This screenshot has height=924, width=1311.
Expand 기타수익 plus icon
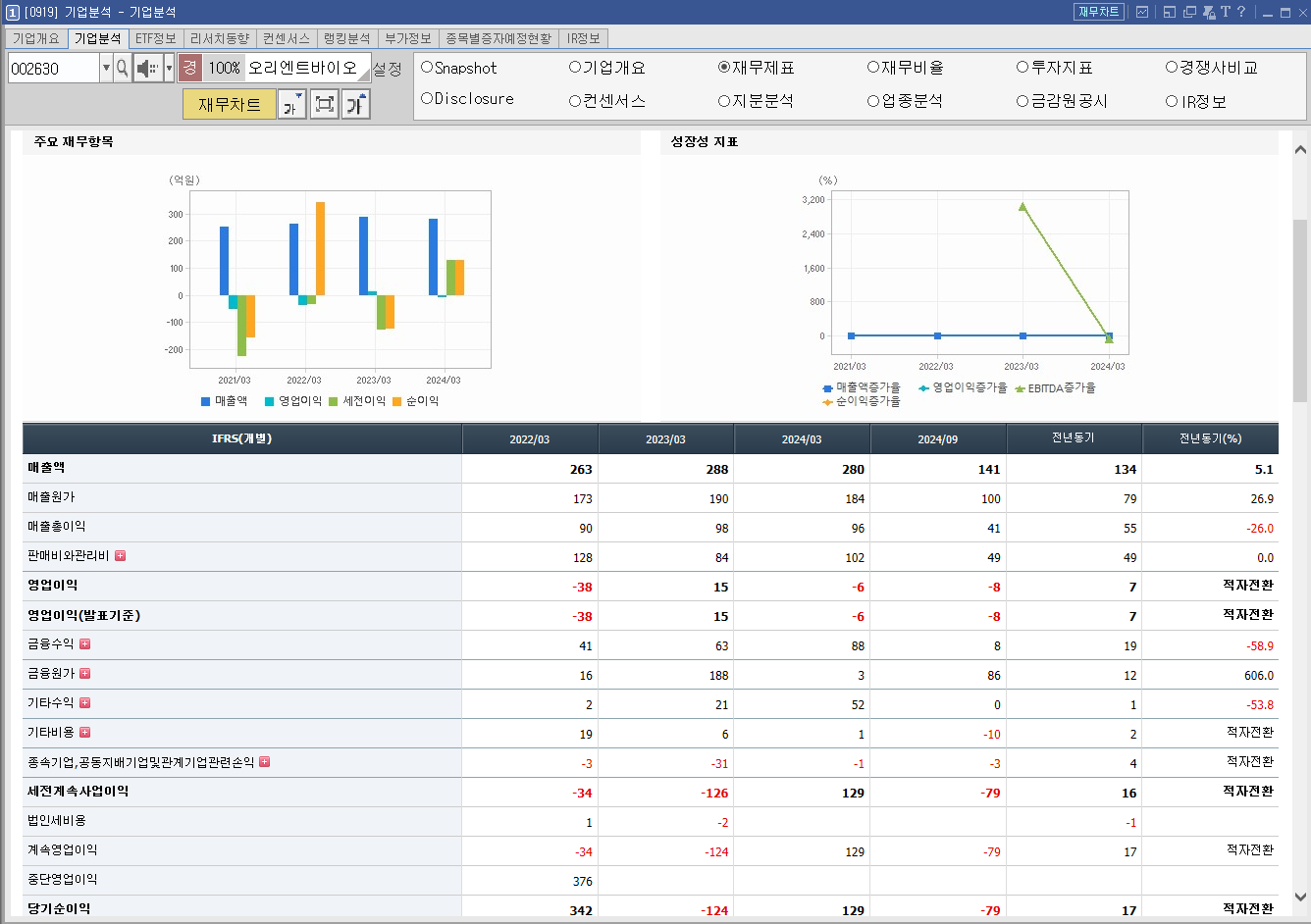(85, 702)
